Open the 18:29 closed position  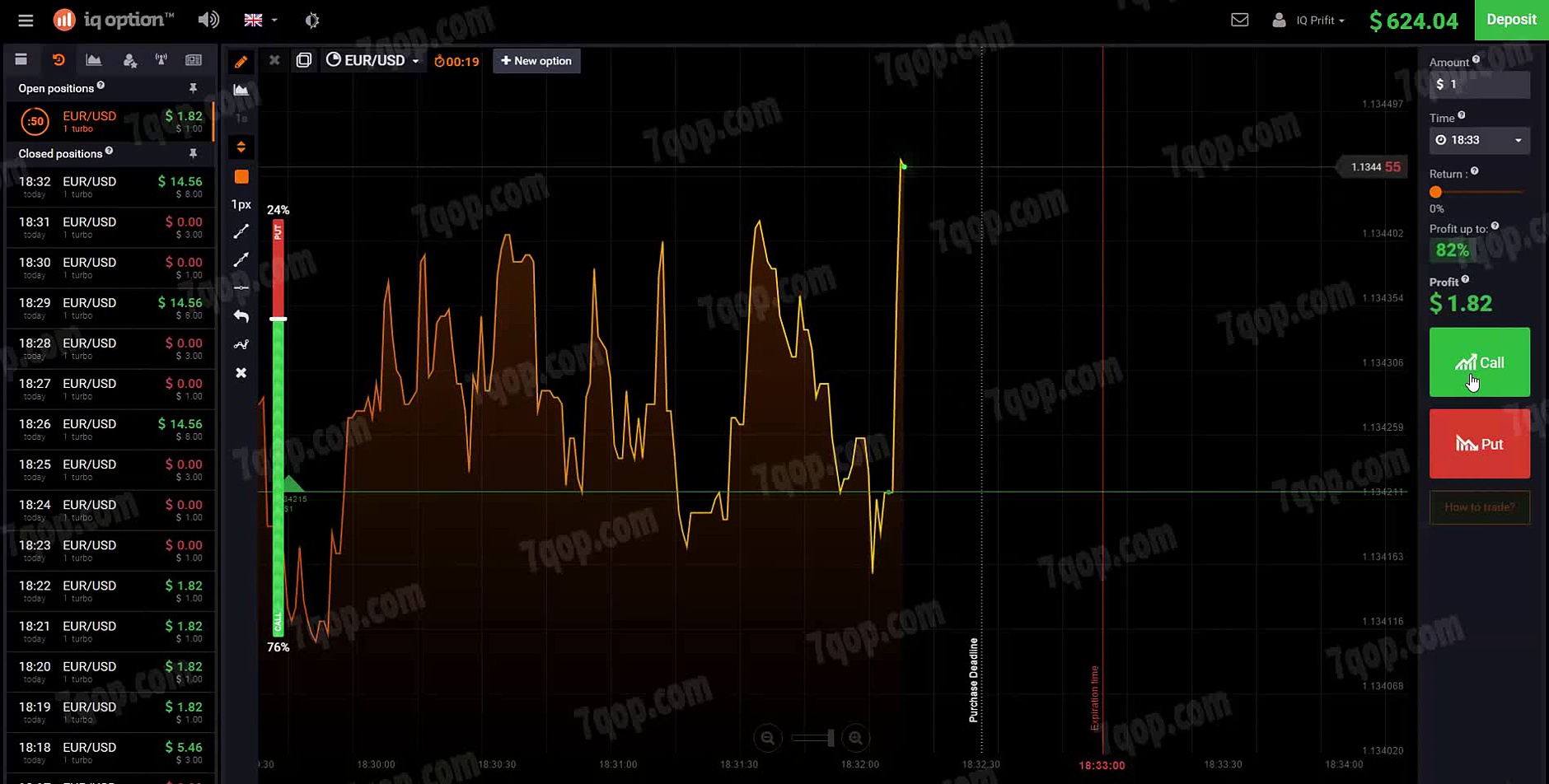(110, 308)
